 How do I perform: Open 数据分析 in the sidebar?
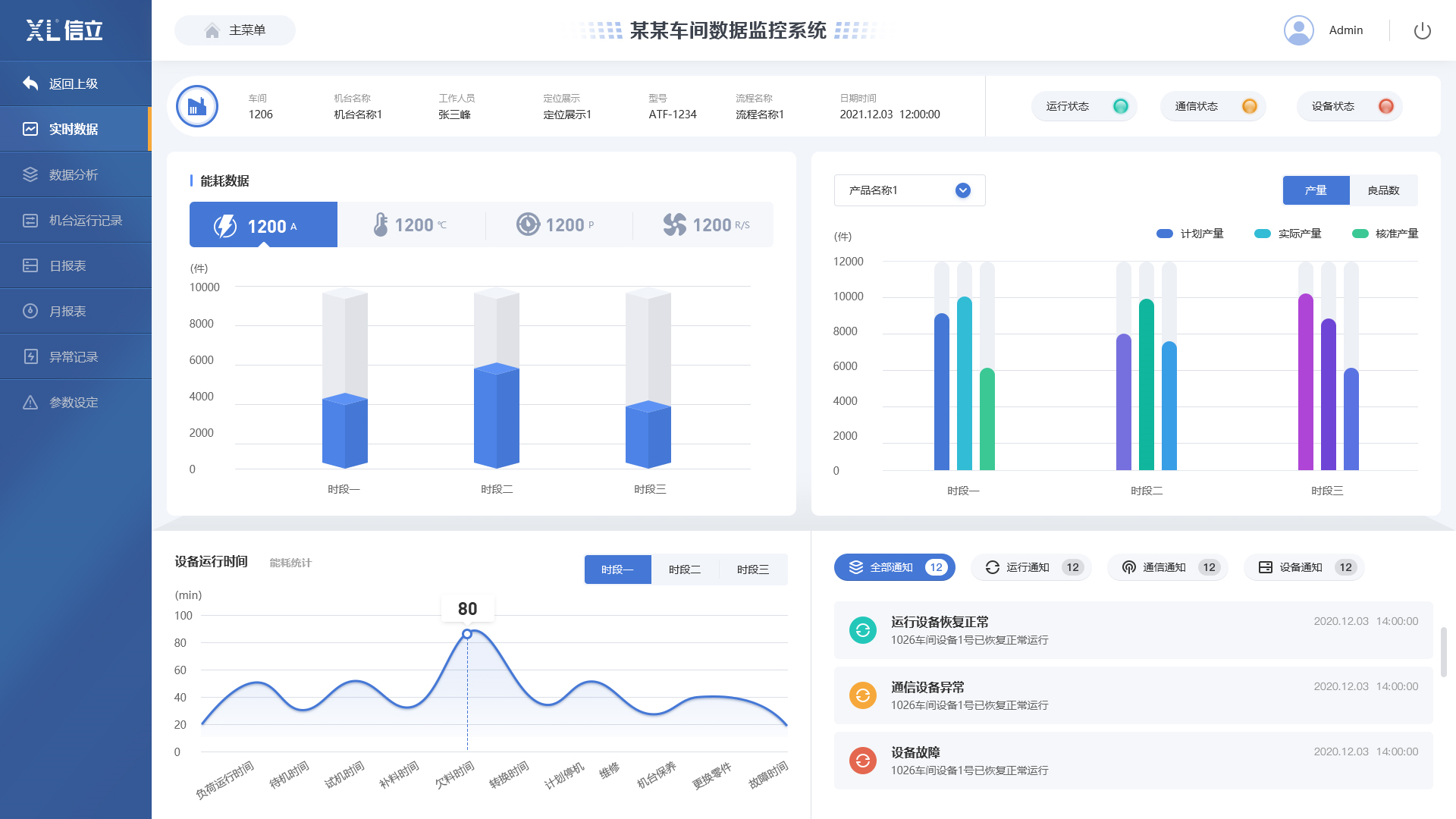74,174
